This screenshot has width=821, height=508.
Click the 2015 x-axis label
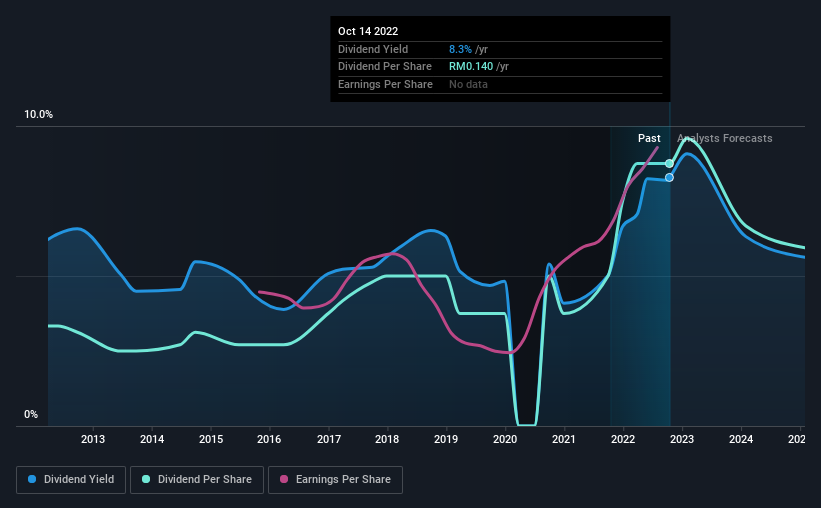point(211,439)
